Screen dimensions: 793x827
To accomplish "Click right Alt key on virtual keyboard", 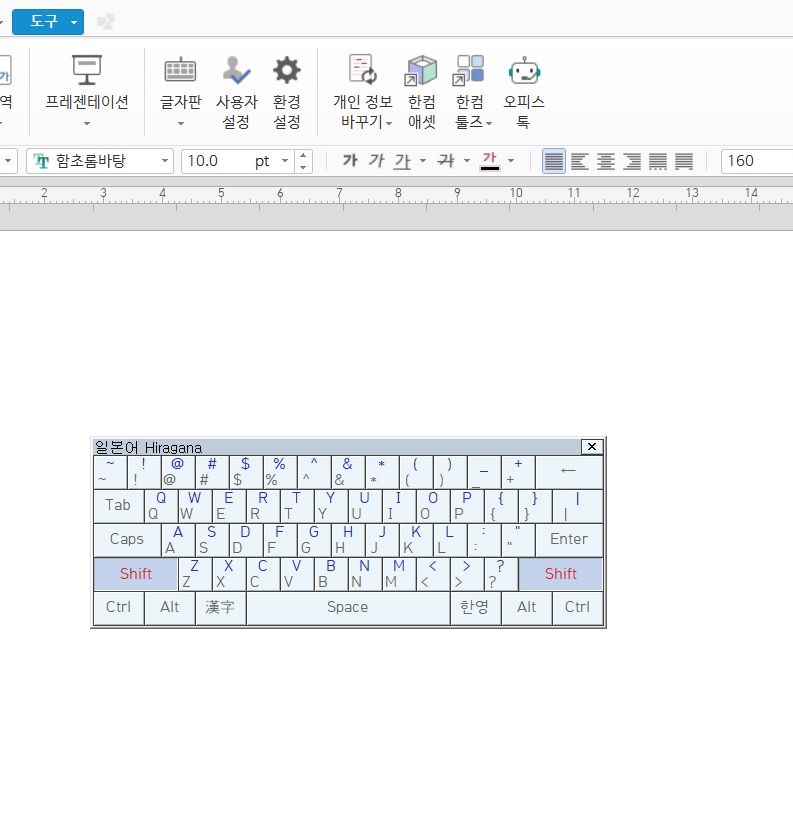I will coord(526,607).
